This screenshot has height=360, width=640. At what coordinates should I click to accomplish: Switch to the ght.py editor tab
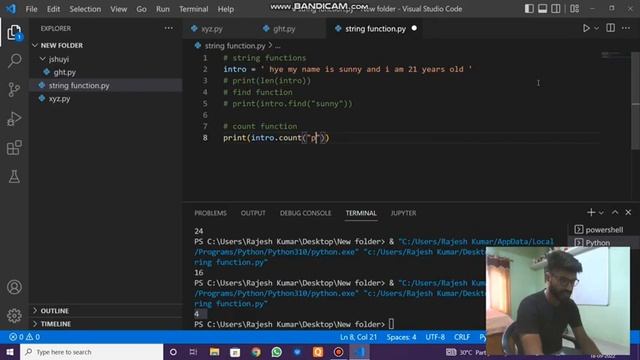point(284,29)
